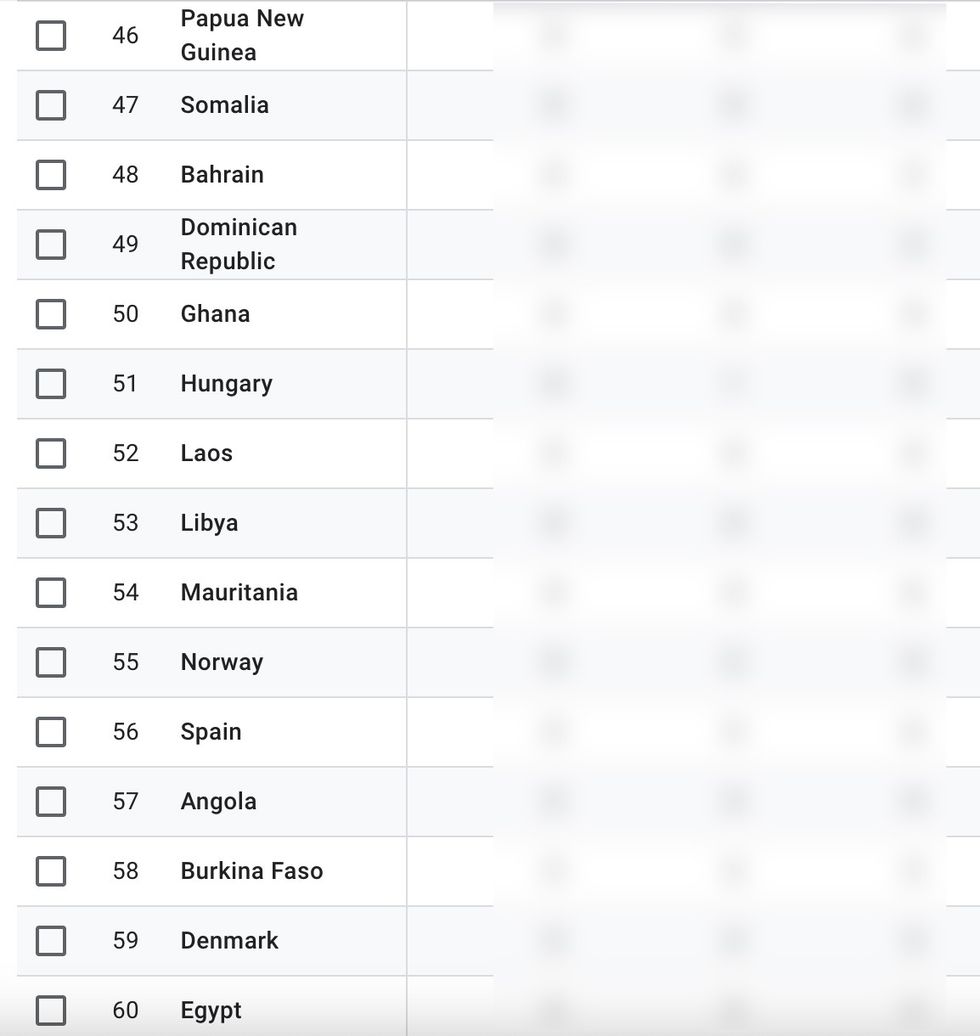Tick the checkbox next to Bahrain
Viewport: 980px width, 1036px height.
[x=51, y=175]
